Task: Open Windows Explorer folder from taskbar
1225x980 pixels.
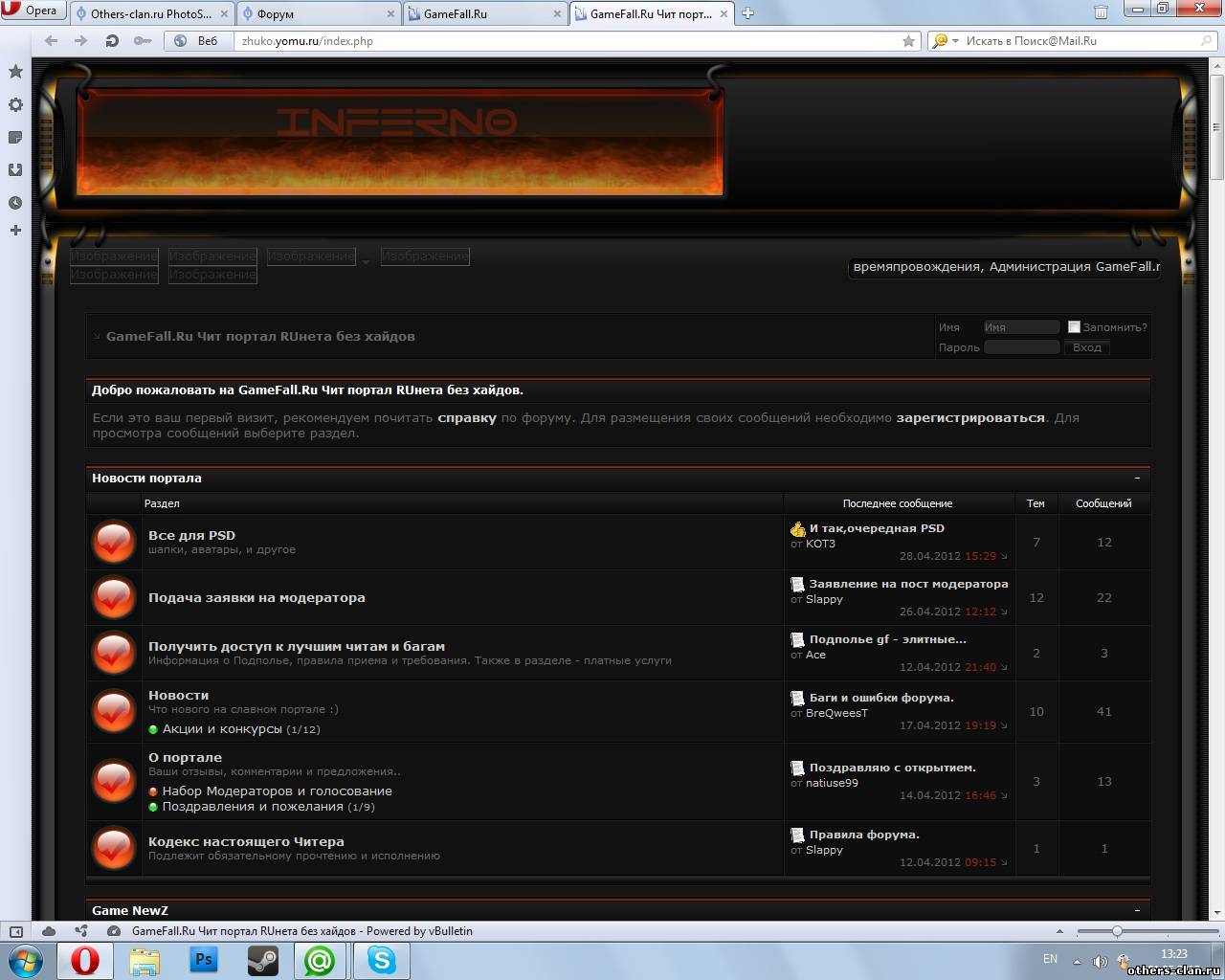Action: pyautogui.click(x=145, y=960)
